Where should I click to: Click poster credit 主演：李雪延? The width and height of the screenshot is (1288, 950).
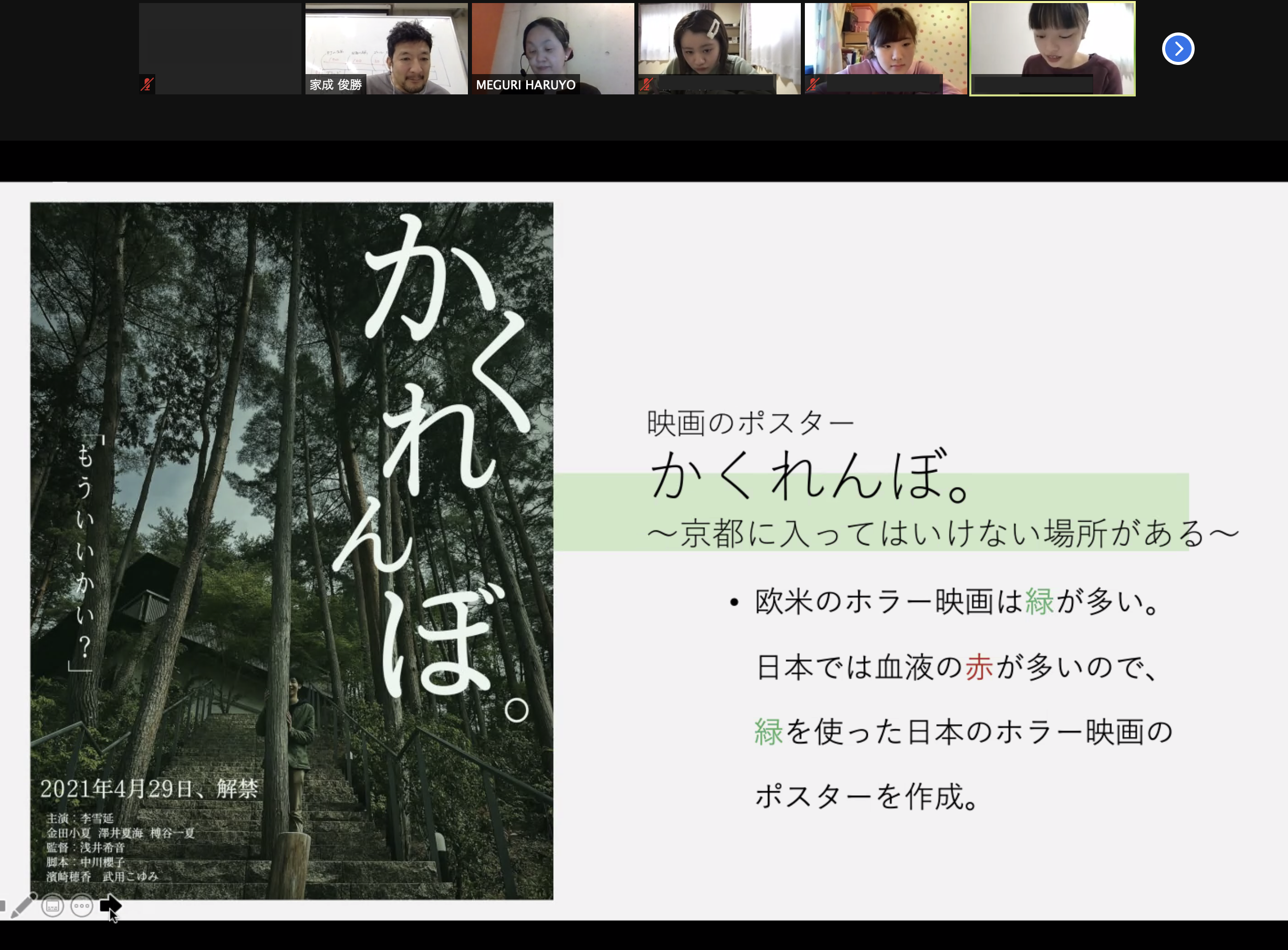(80, 819)
